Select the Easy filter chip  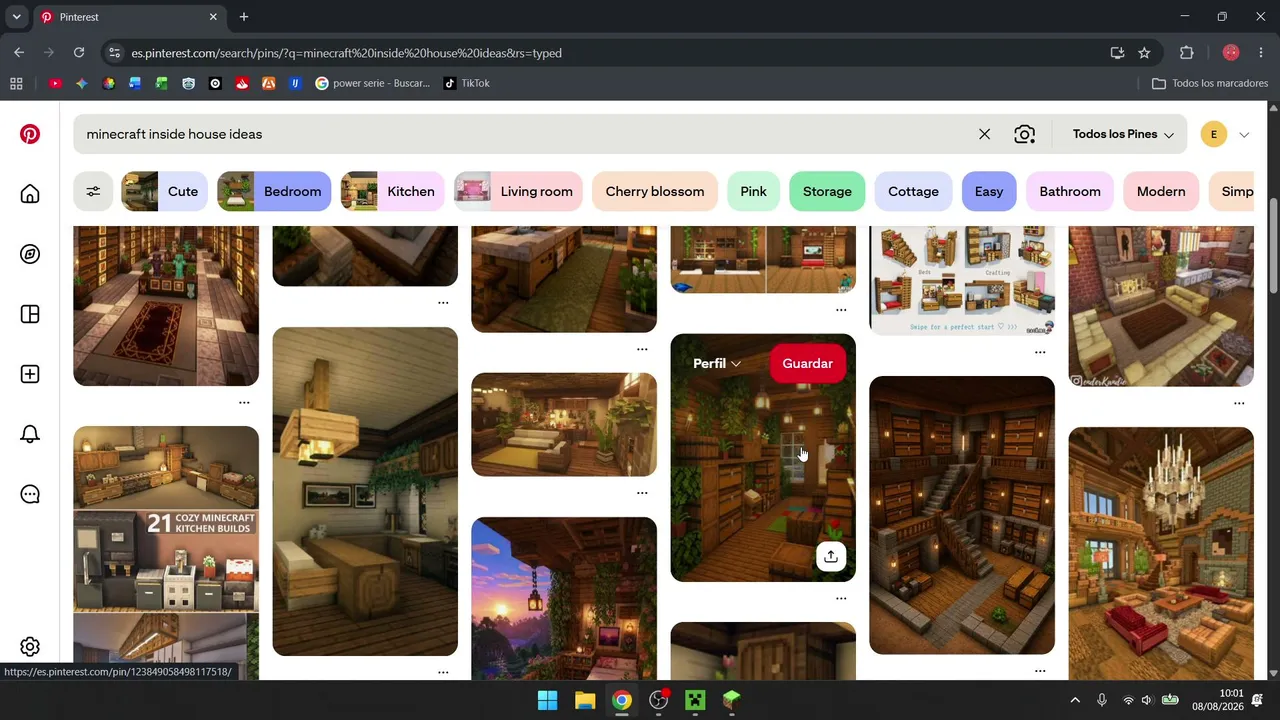coord(989,191)
